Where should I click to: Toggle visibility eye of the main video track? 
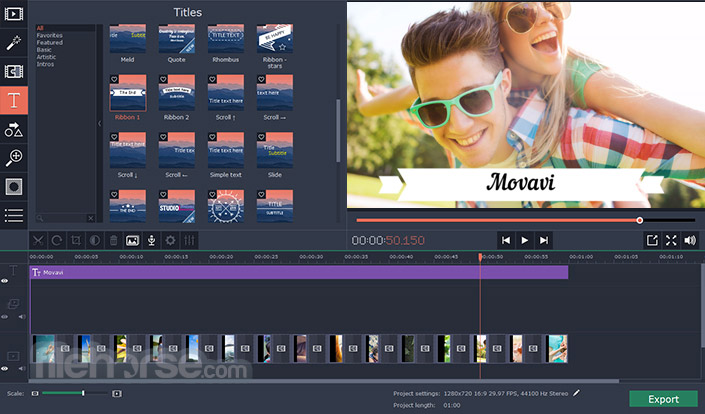coord(4,369)
